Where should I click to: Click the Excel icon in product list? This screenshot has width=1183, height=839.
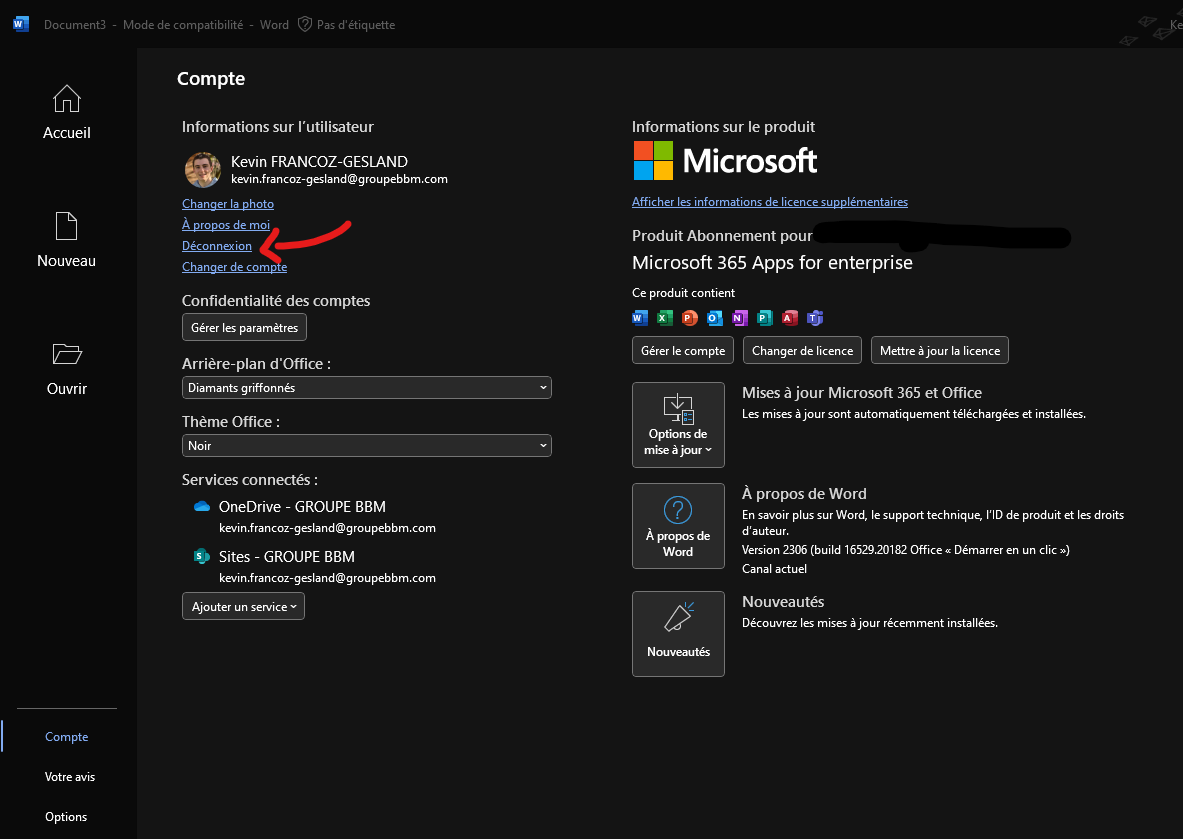[x=664, y=318]
